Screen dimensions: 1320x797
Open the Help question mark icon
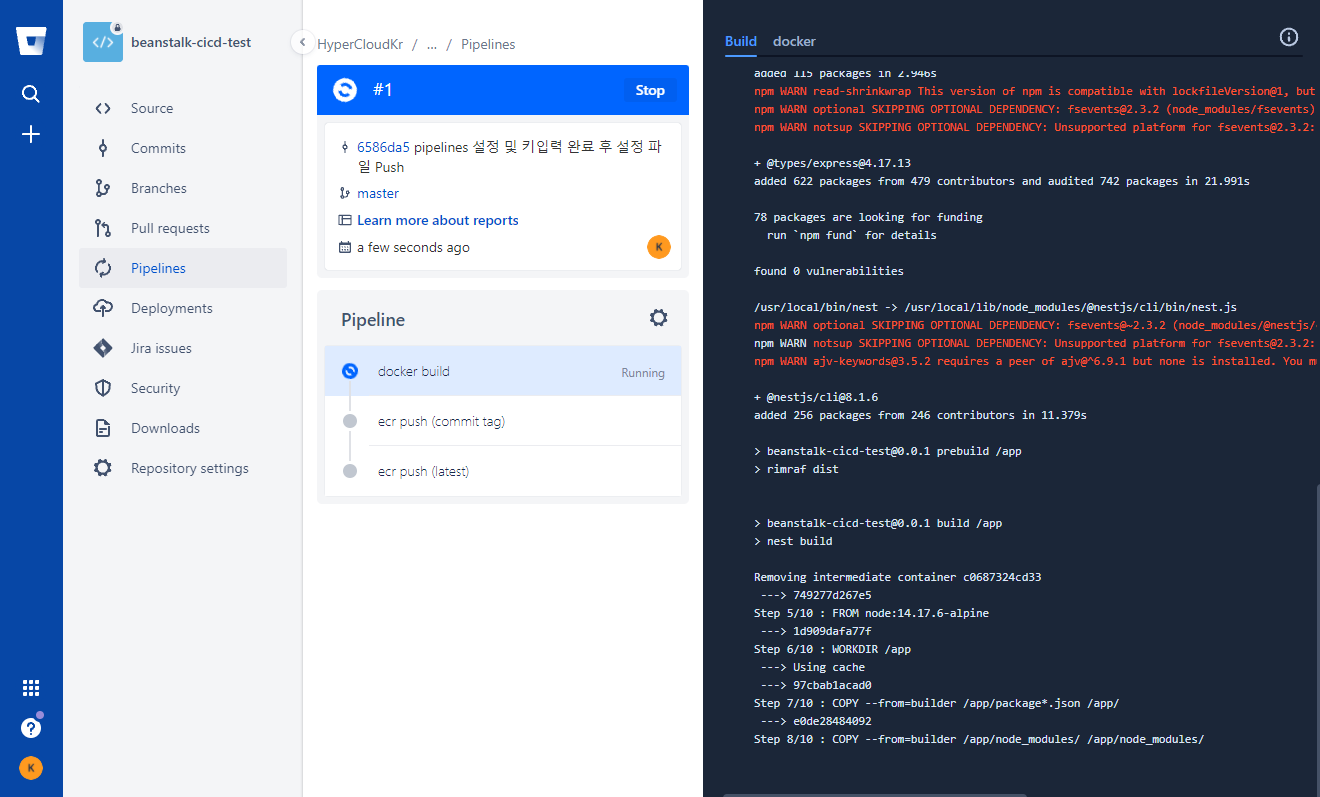point(31,728)
